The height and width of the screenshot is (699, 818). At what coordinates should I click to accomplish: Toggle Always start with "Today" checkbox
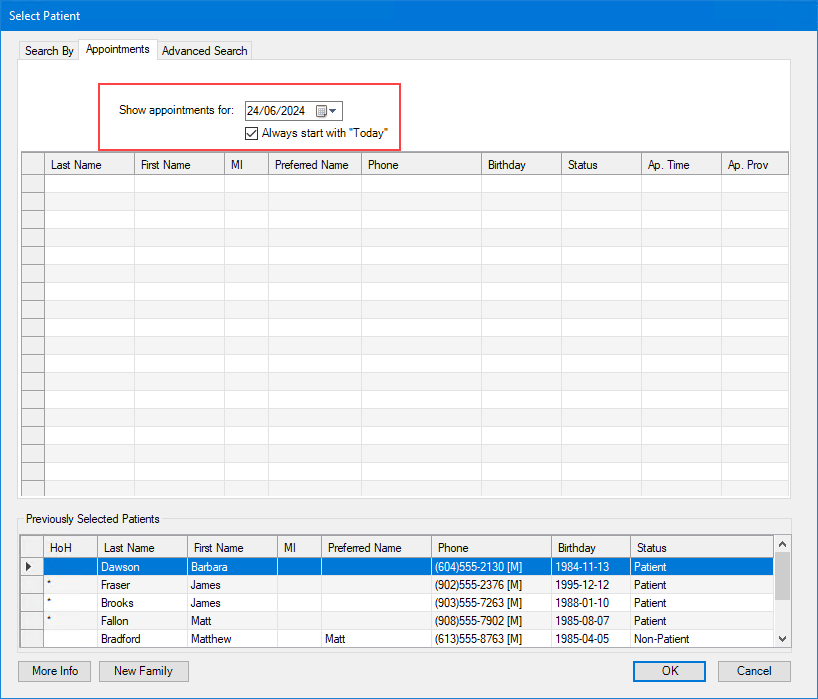click(251, 133)
